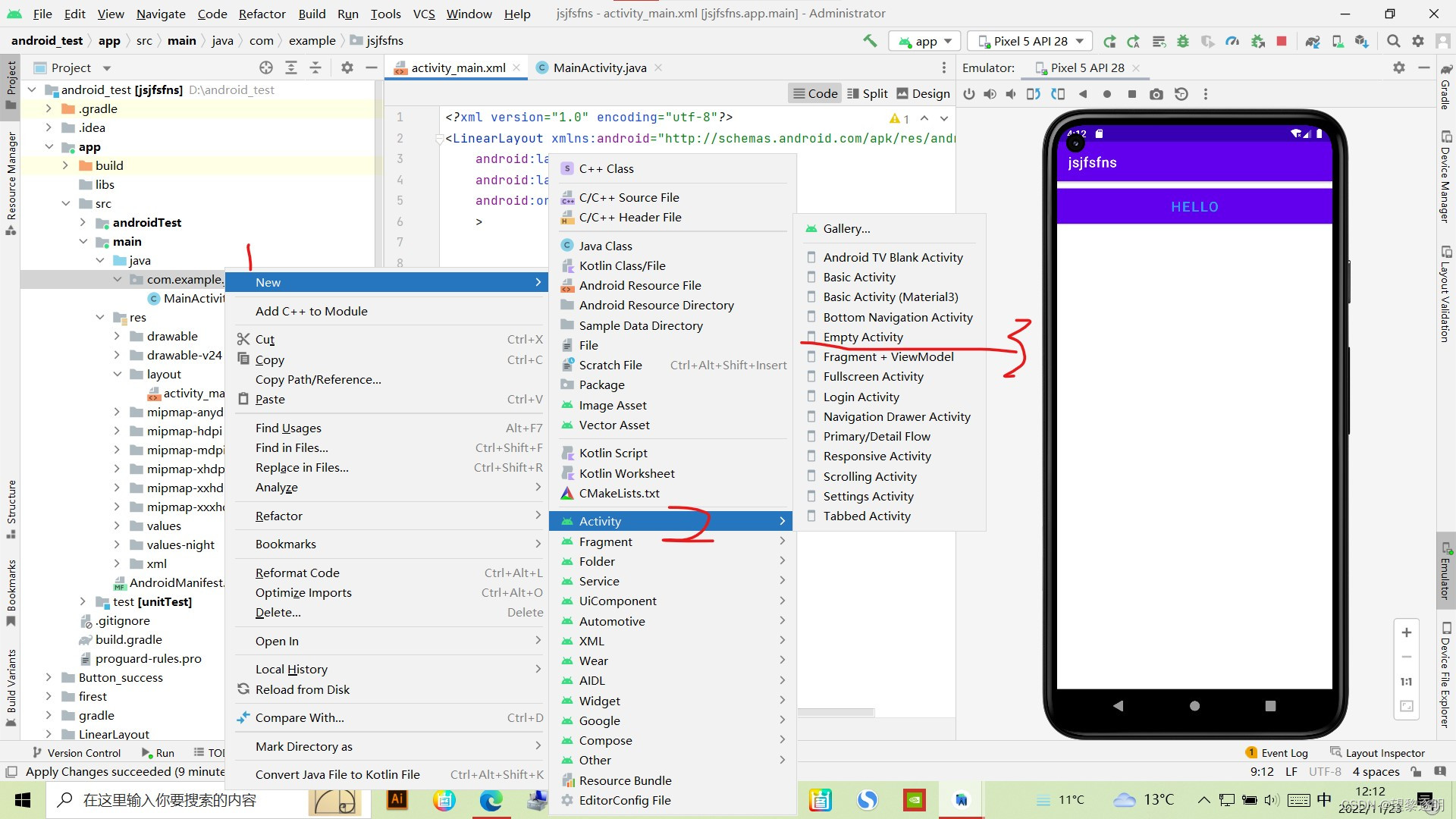
Task: Open the Profiler gauge icon in toolbar
Action: click(1232, 41)
